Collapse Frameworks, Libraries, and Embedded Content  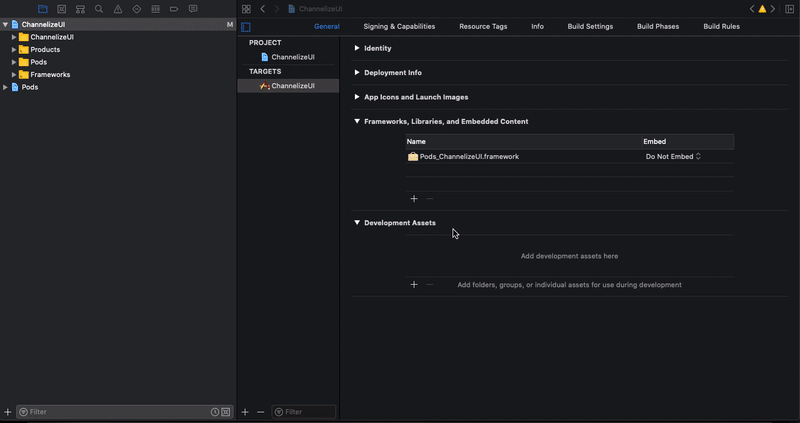point(357,121)
